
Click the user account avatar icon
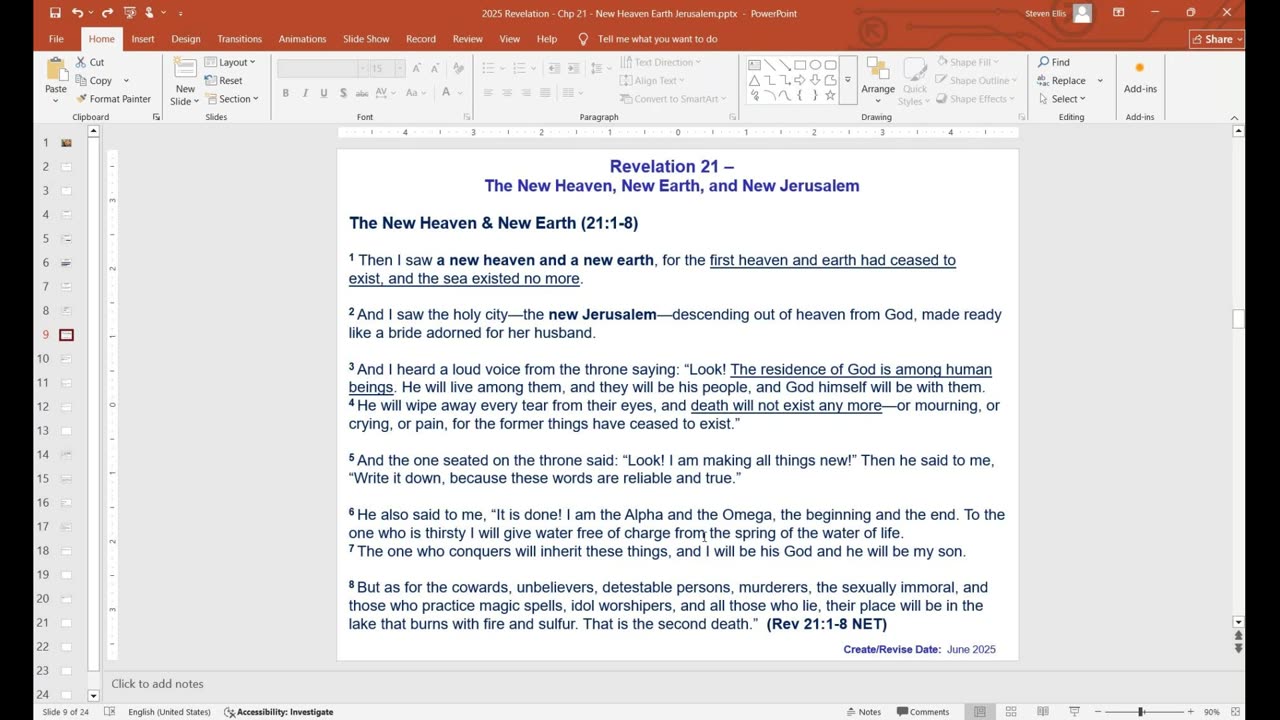point(1082,13)
